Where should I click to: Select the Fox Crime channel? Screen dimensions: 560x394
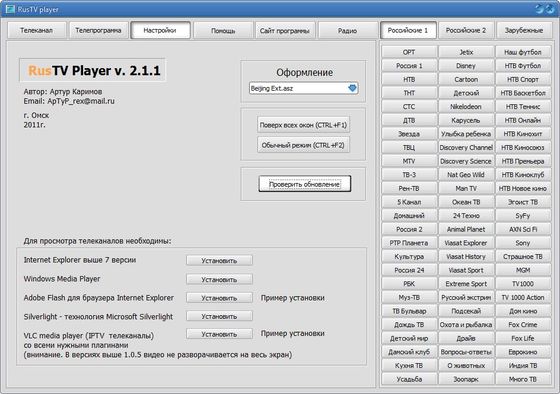pyautogui.click(x=523, y=325)
